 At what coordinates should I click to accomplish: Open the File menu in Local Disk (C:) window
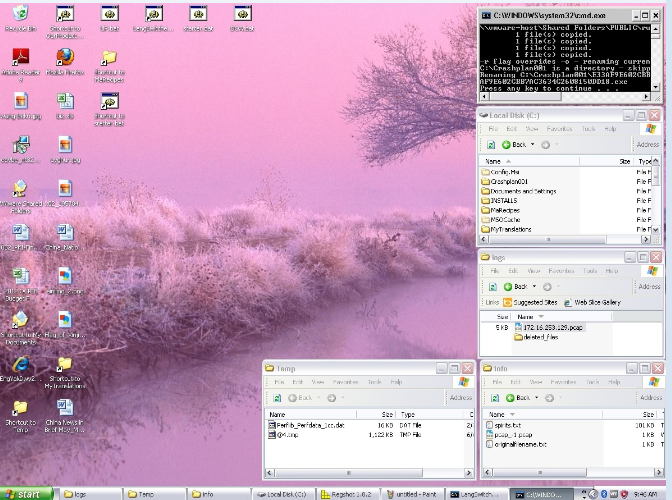[x=493, y=129]
